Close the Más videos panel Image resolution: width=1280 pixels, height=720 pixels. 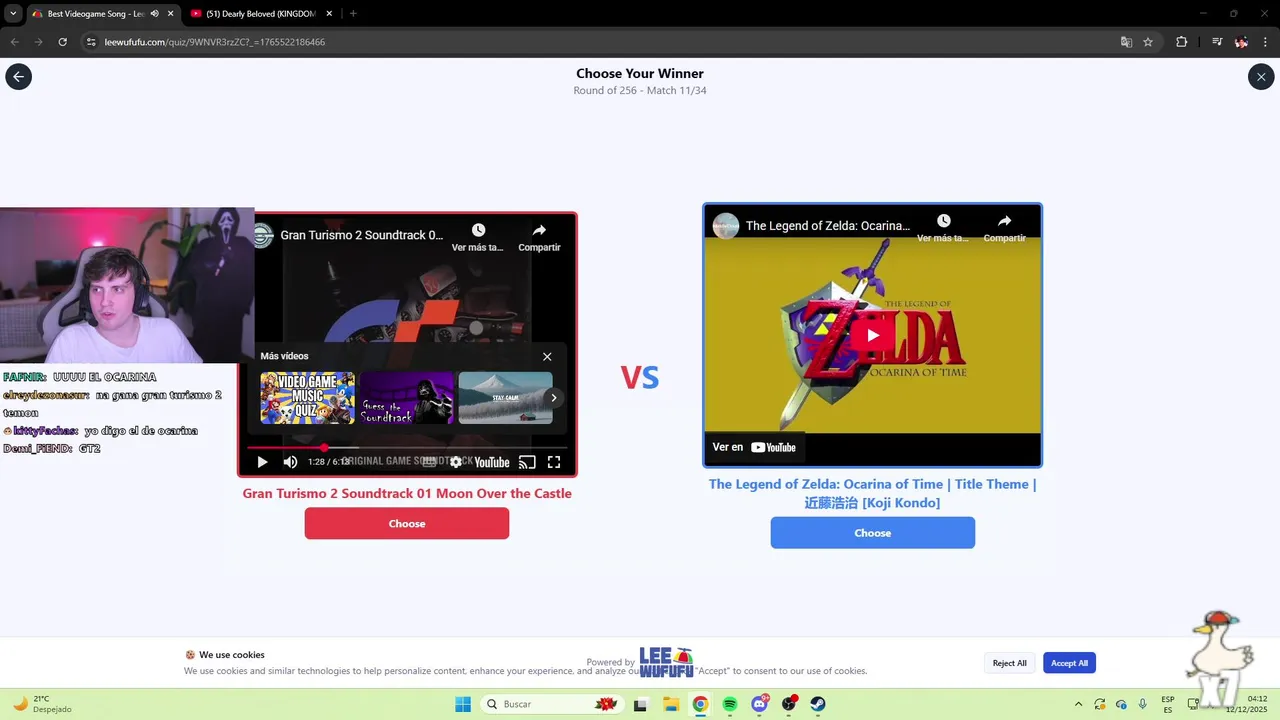547,356
